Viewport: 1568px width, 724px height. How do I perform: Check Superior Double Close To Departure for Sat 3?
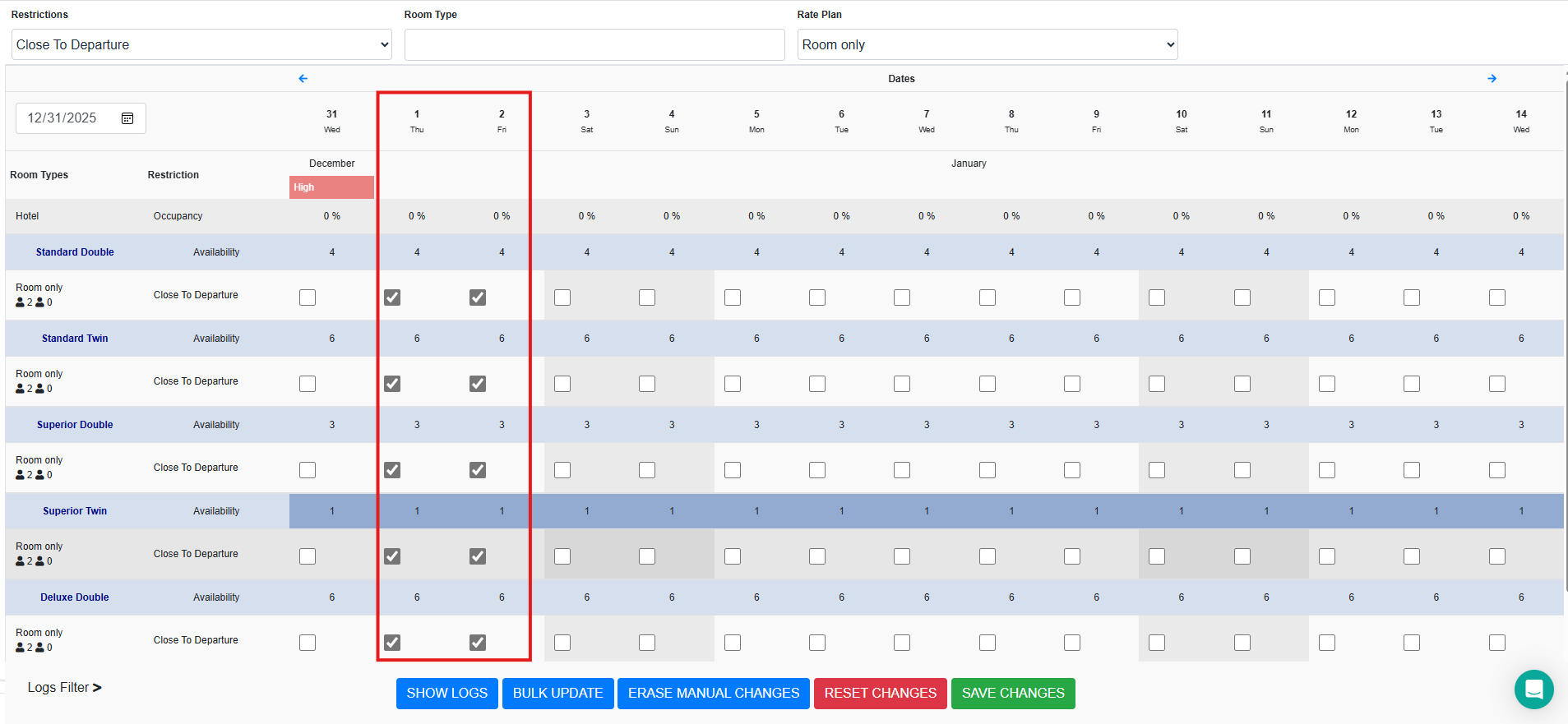click(562, 470)
